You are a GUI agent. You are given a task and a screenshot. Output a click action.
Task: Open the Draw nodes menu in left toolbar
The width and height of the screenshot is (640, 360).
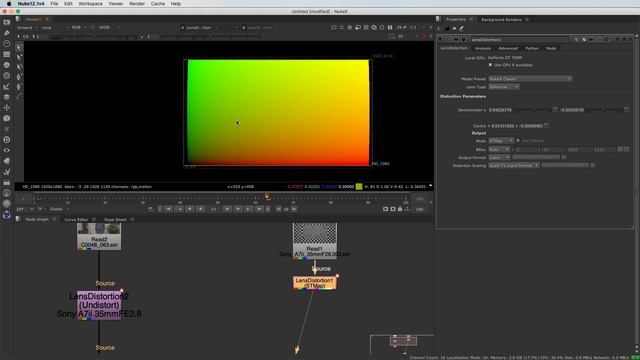7,33
